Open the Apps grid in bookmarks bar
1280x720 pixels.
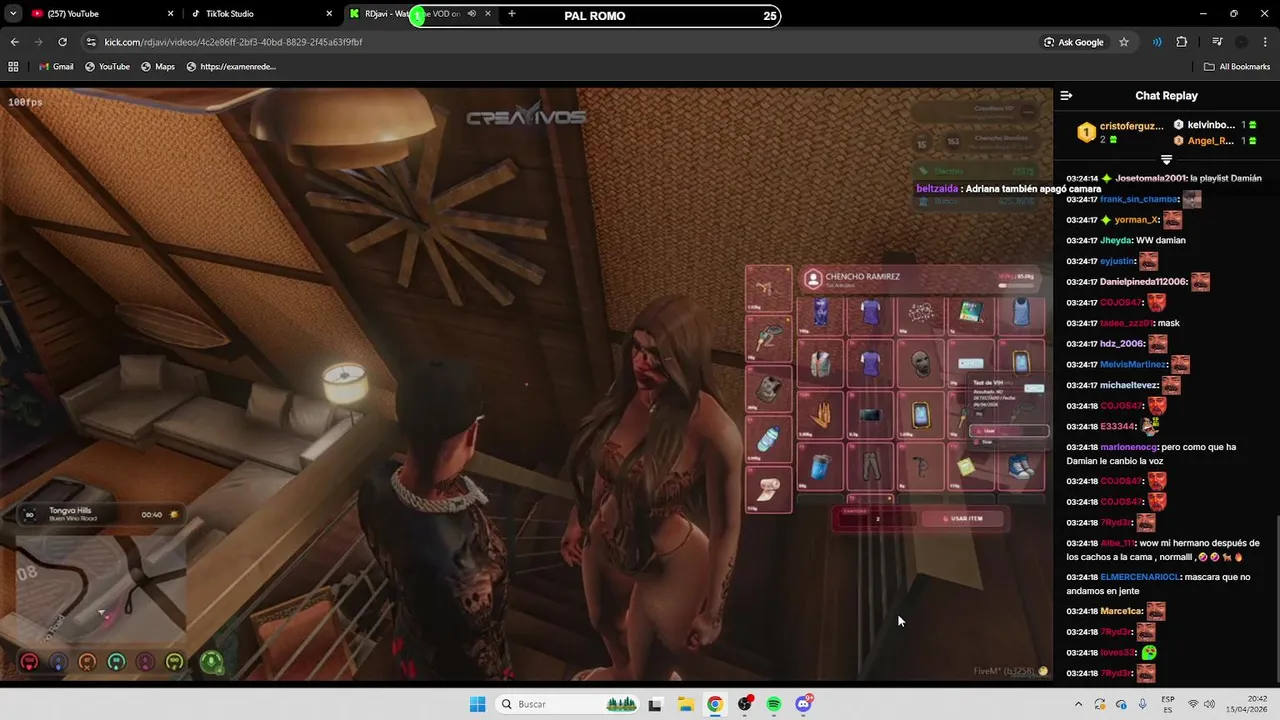[13, 67]
